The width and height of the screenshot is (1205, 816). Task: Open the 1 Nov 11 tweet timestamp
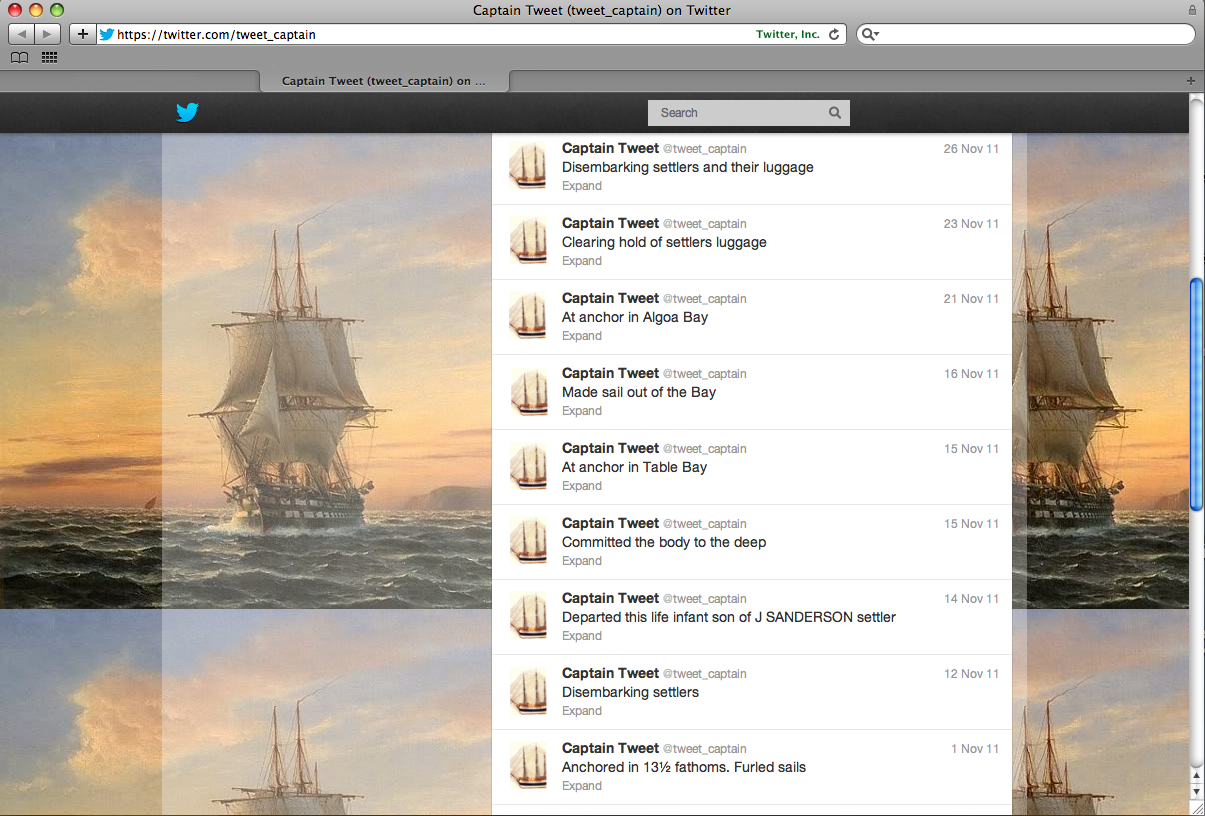(975, 749)
